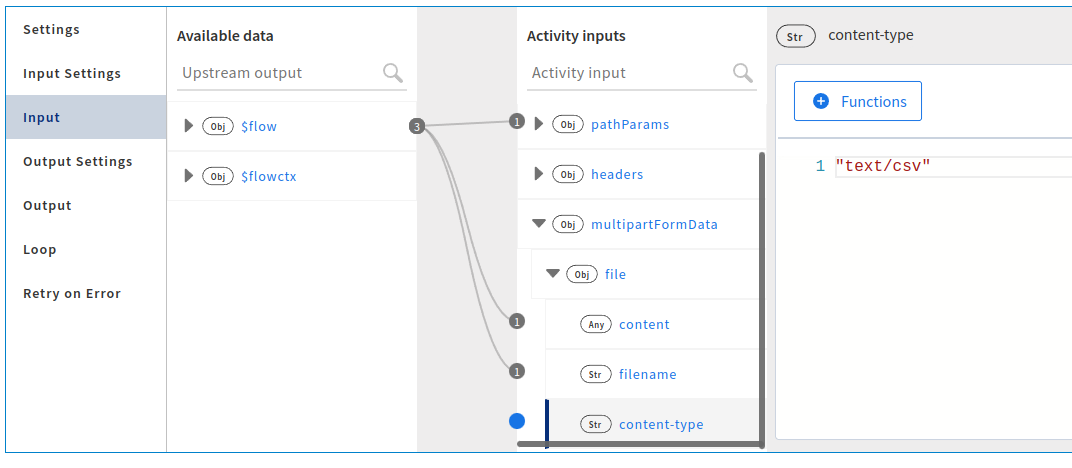Click the mapping badge left of pathParams

(517, 122)
